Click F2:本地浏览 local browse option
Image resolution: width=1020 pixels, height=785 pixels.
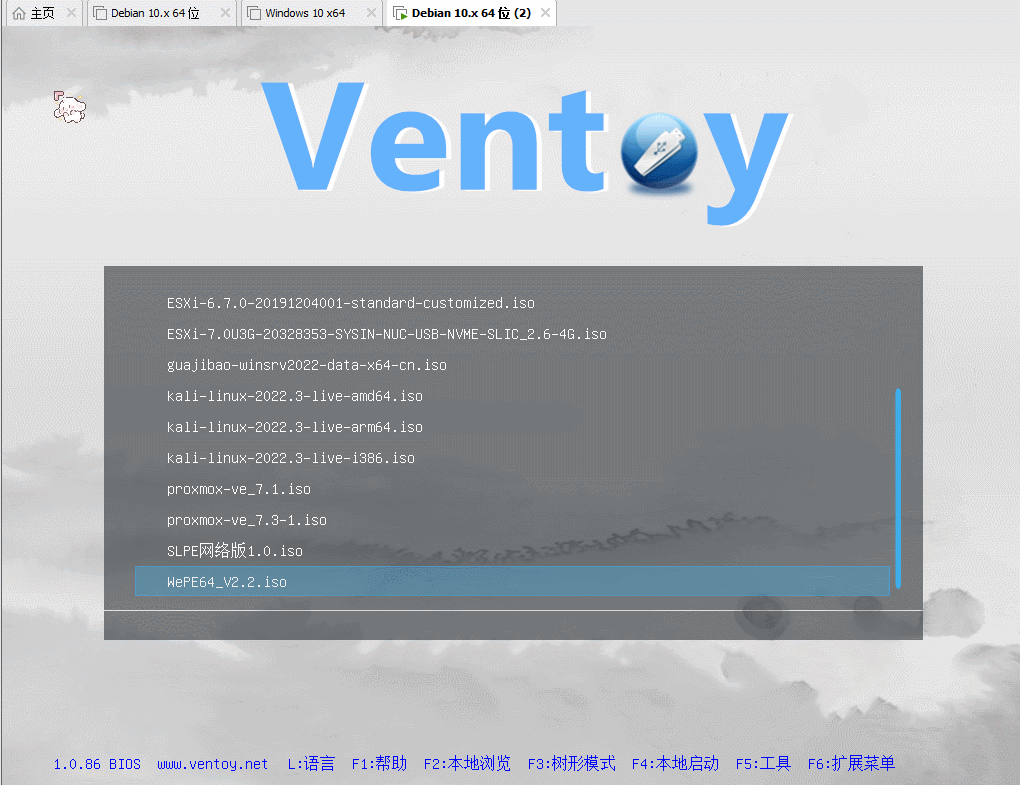click(x=467, y=764)
